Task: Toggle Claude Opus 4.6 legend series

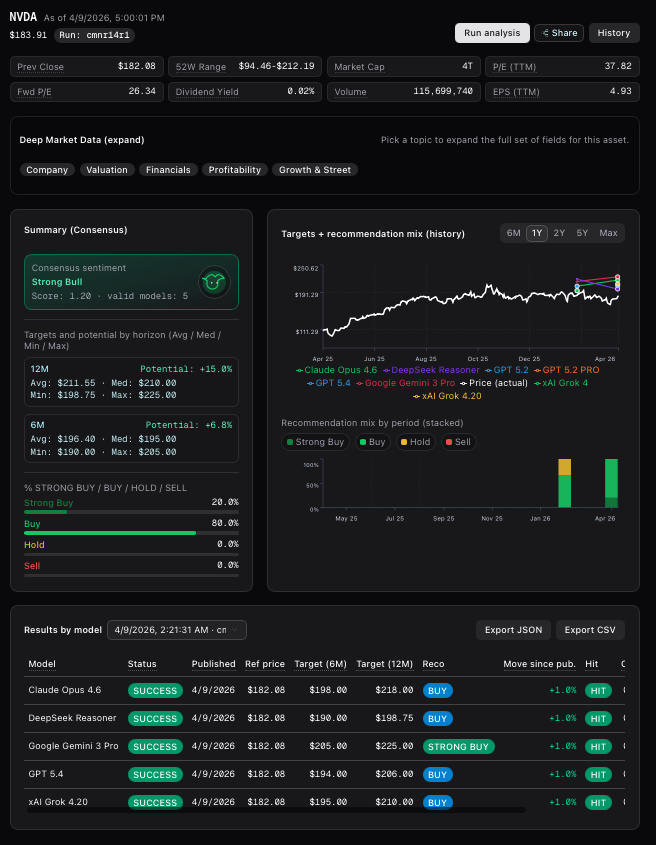Action: tap(336, 370)
